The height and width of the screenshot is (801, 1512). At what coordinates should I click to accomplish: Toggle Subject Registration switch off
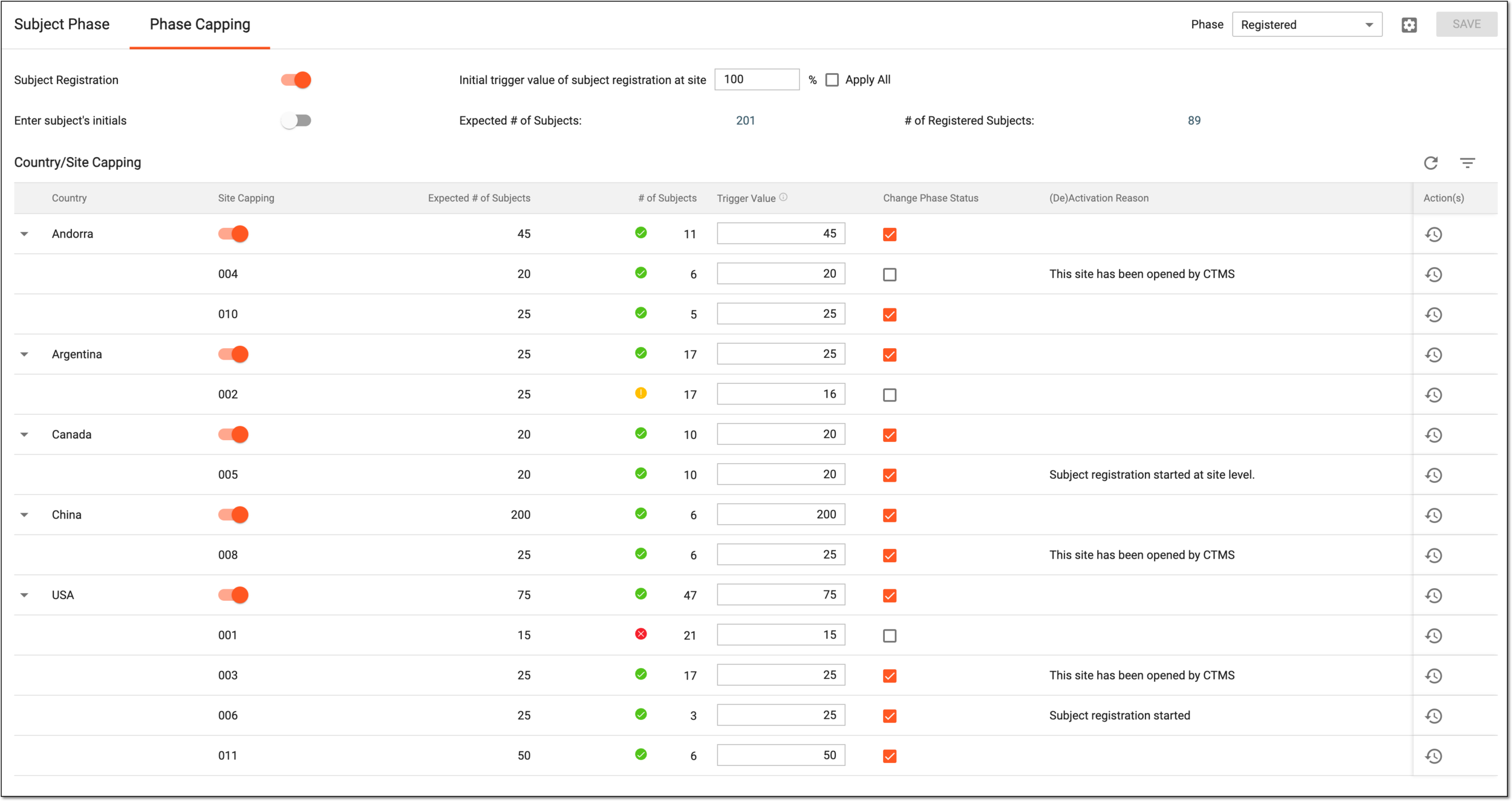tap(296, 80)
